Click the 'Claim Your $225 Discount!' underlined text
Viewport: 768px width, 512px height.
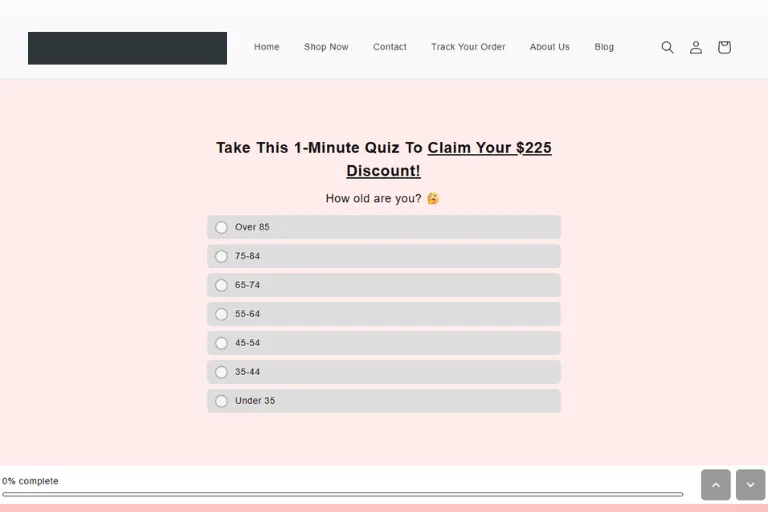[x=490, y=148]
